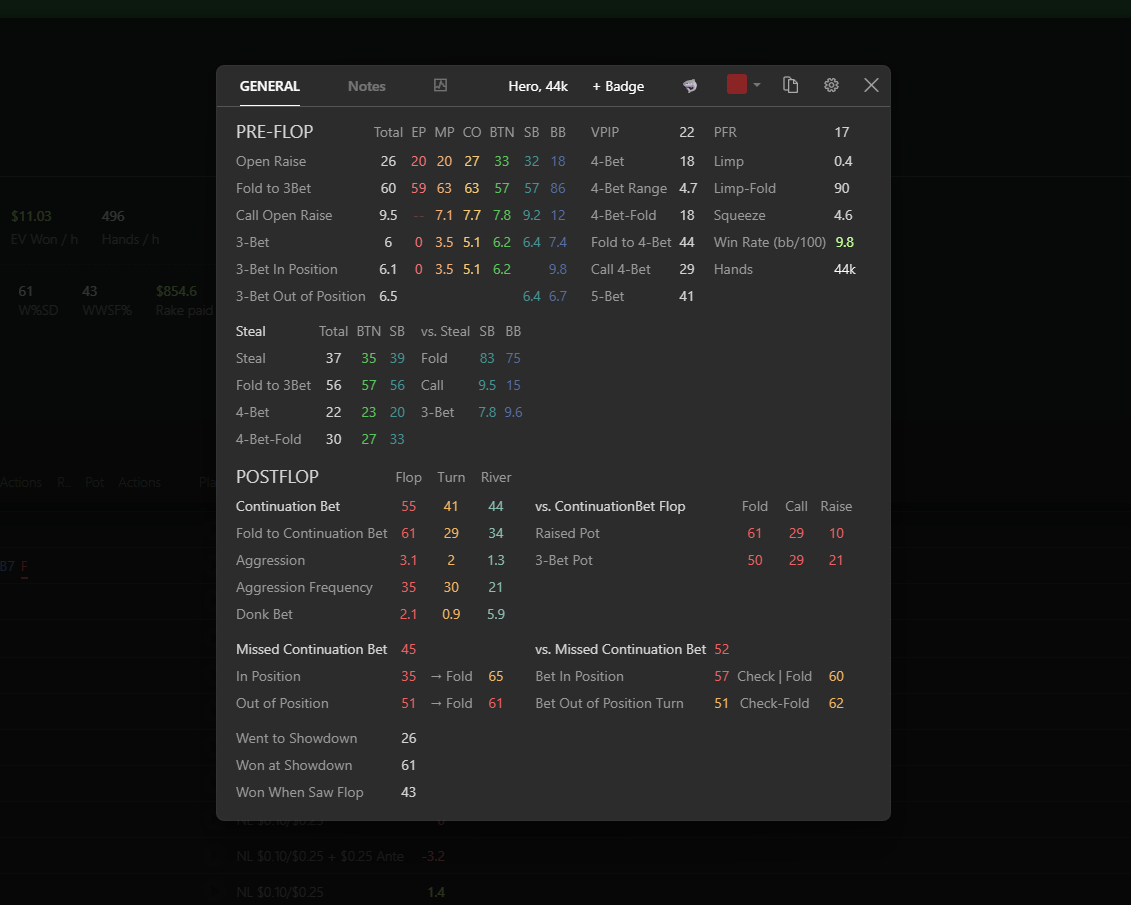Select the PRE-FLOP section heading
The image size is (1131, 905).
(275, 132)
